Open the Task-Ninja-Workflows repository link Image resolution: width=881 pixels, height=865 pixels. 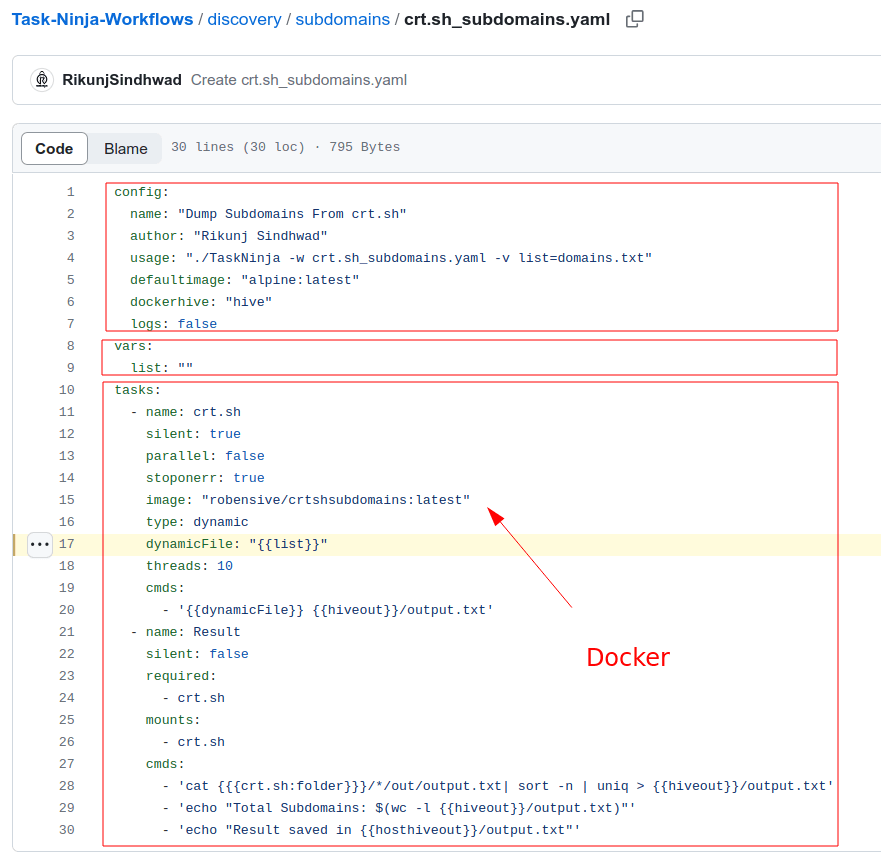coord(102,18)
